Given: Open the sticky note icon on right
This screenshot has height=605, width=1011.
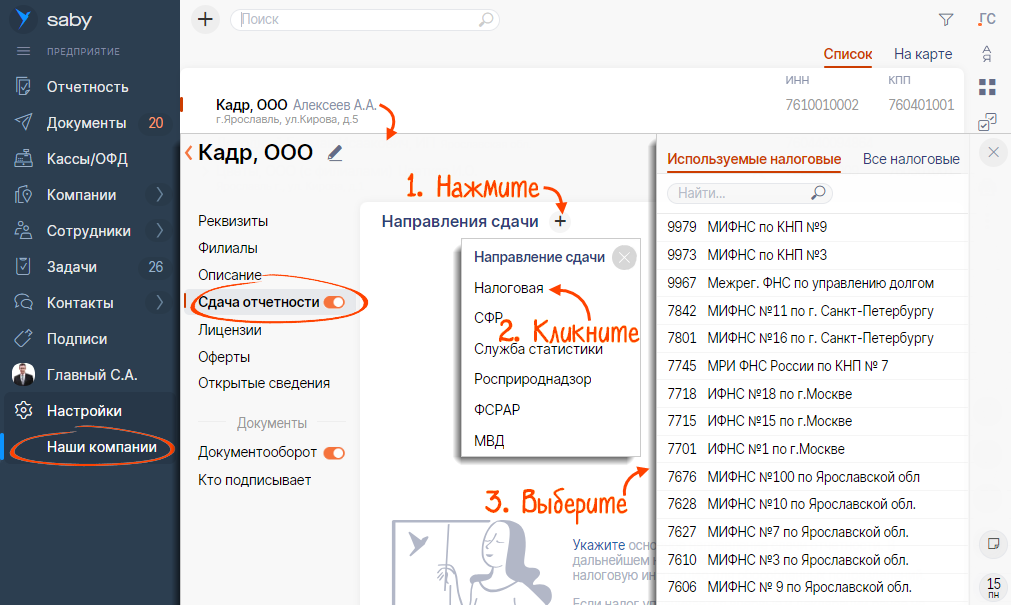Looking at the screenshot, I should [994, 544].
